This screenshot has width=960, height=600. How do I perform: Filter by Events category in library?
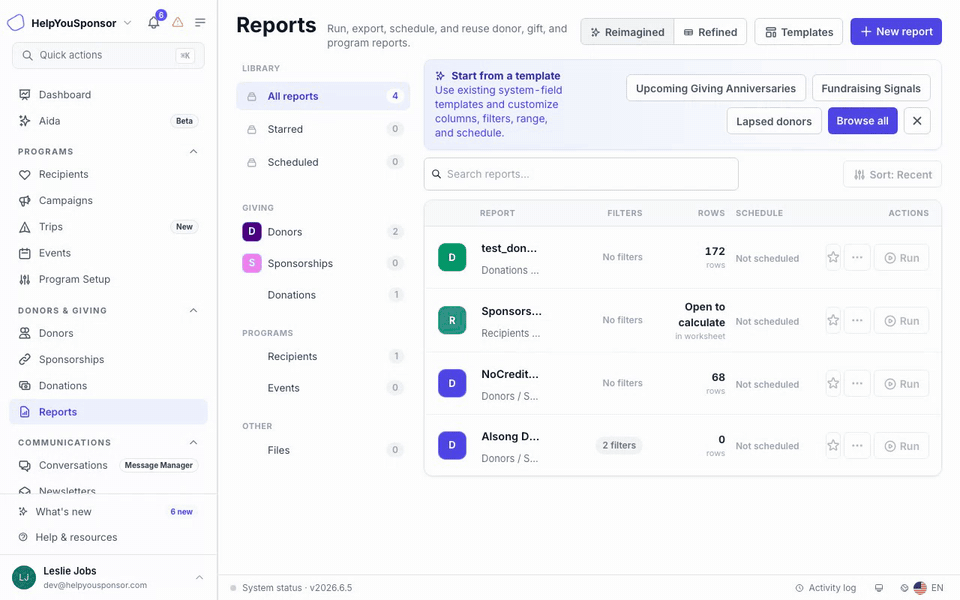coord(323,388)
